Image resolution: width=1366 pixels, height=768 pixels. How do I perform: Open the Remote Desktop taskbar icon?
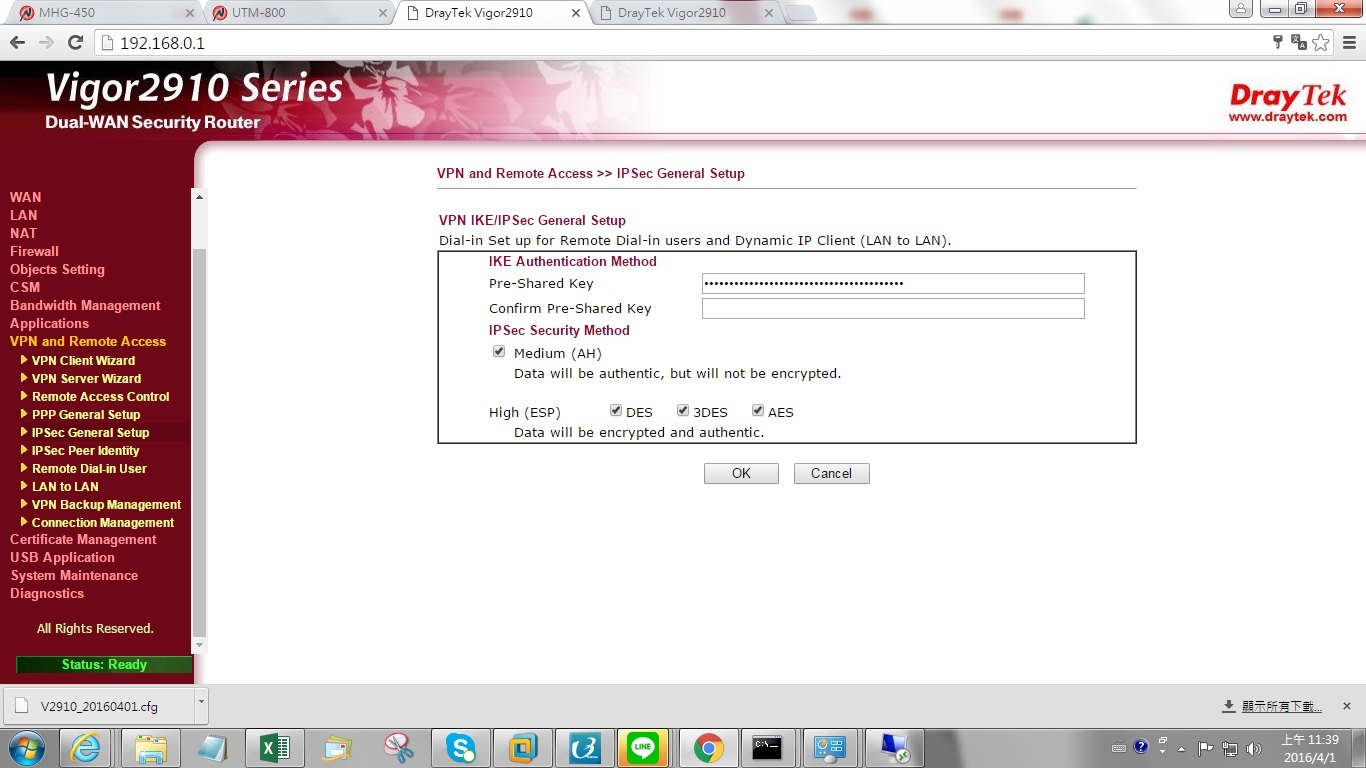(894, 748)
